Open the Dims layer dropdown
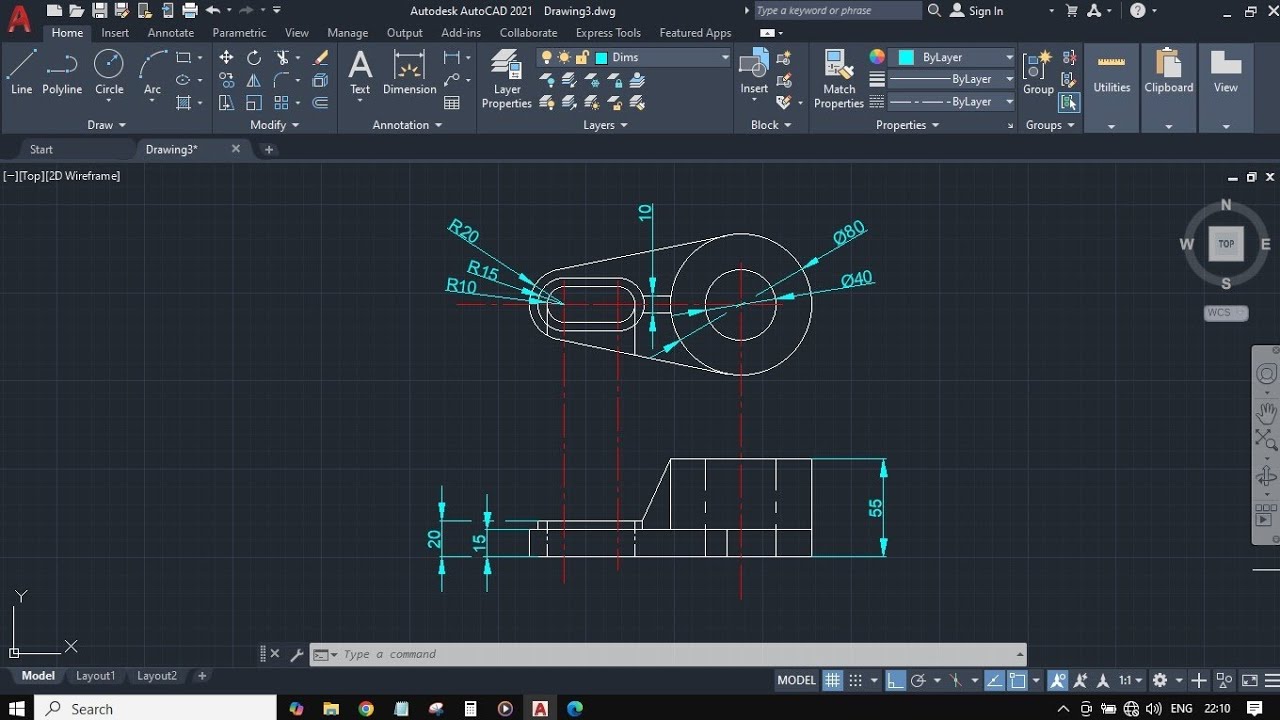This screenshot has width=1280, height=720. [635, 57]
